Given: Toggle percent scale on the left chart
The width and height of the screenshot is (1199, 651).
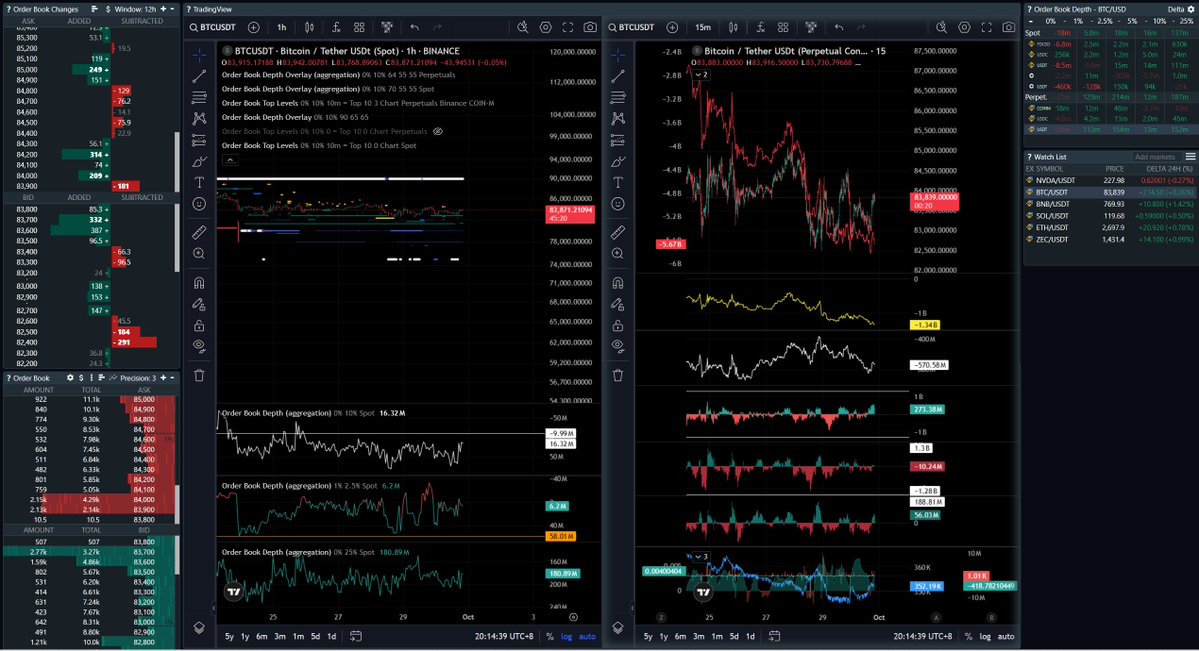Looking at the screenshot, I should 550,636.
